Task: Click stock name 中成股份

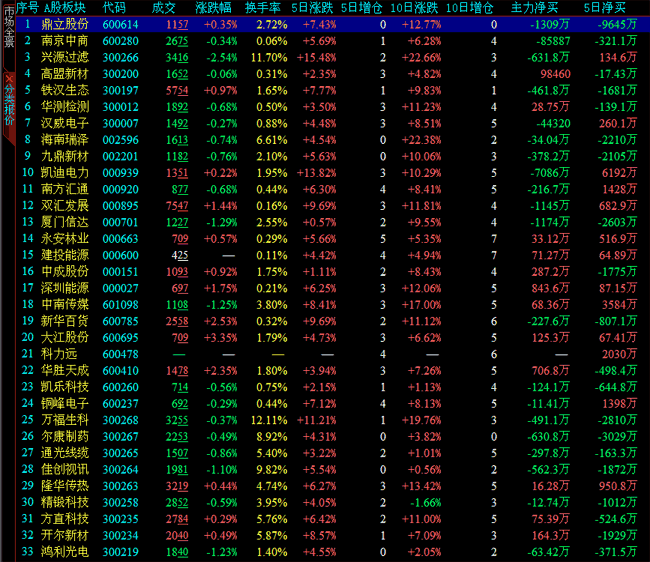Action: click(x=65, y=271)
